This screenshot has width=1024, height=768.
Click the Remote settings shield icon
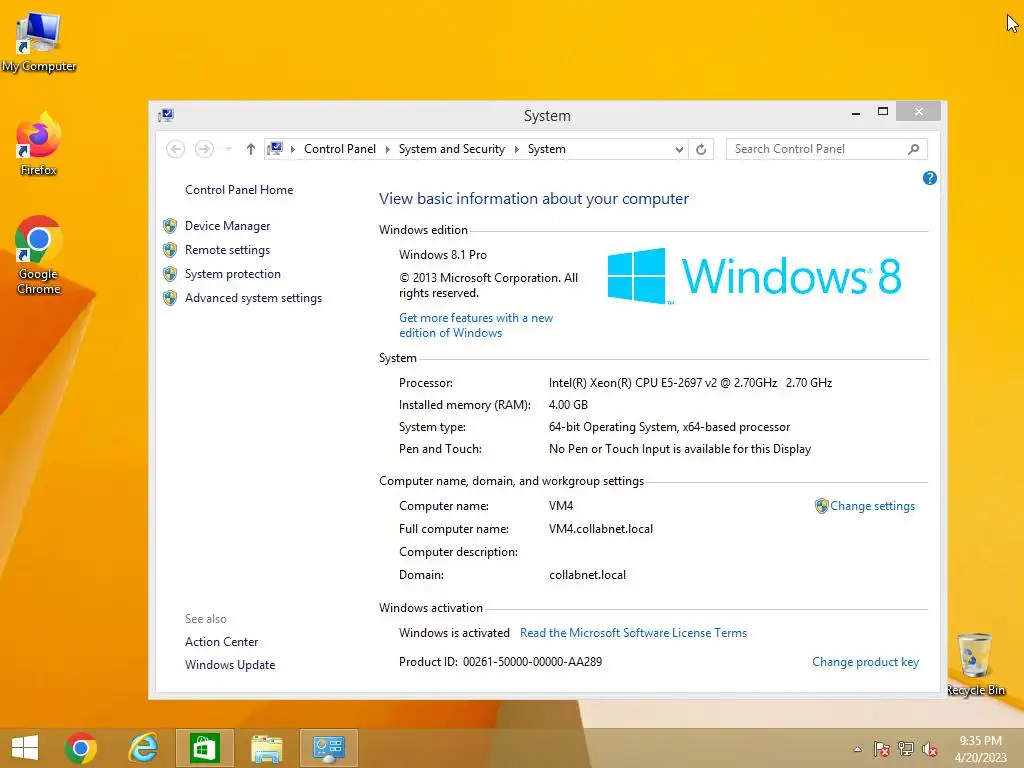tap(170, 250)
